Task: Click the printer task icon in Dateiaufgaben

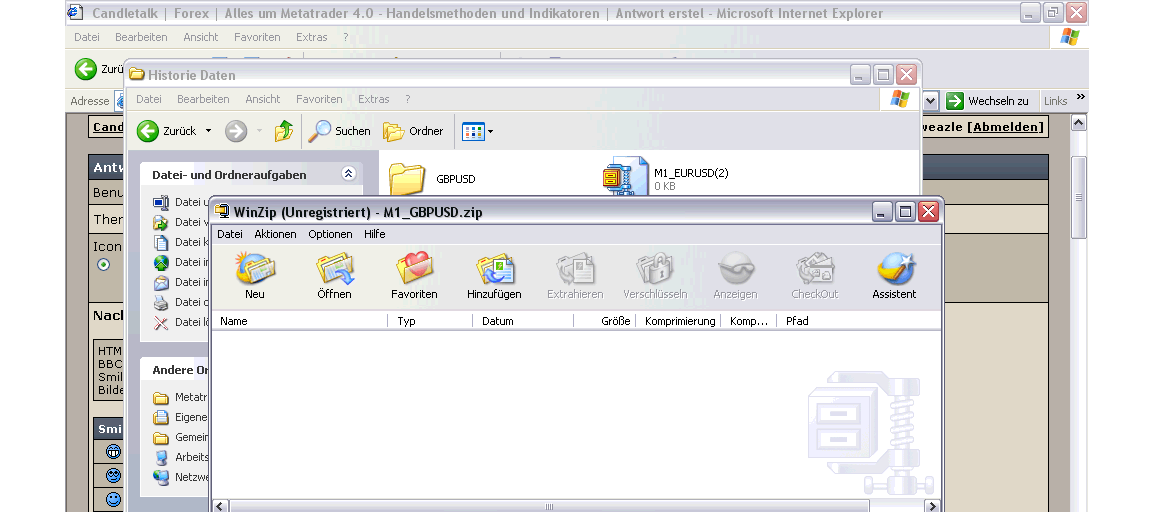Action: pyautogui.click(x=161, y=302)
